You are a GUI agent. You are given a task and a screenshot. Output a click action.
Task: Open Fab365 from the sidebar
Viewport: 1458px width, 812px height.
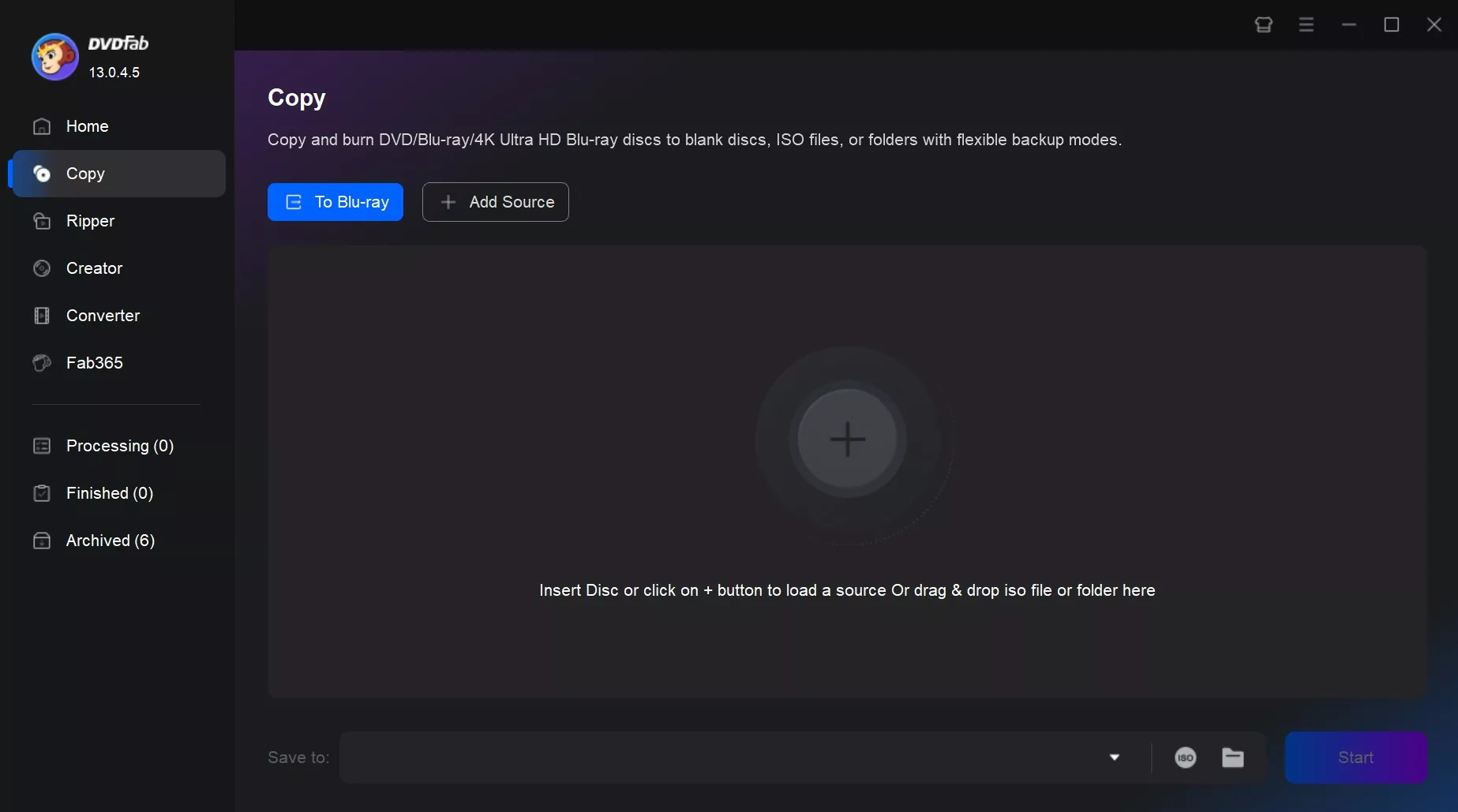point(93,363)
